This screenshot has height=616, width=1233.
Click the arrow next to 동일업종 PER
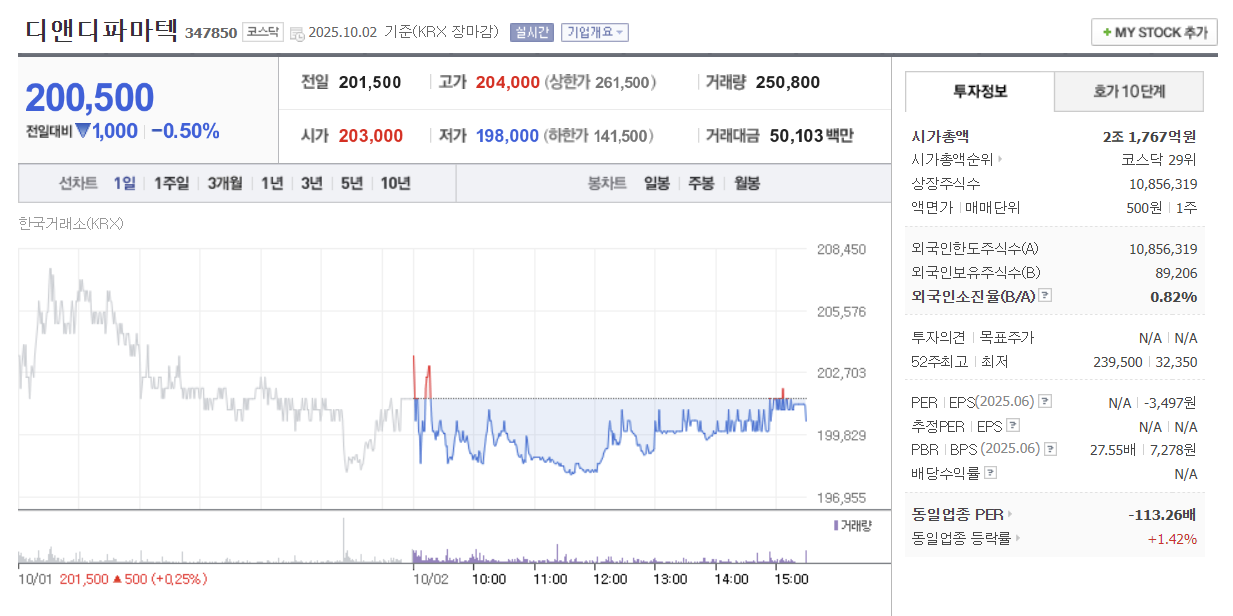(1010, 515)
